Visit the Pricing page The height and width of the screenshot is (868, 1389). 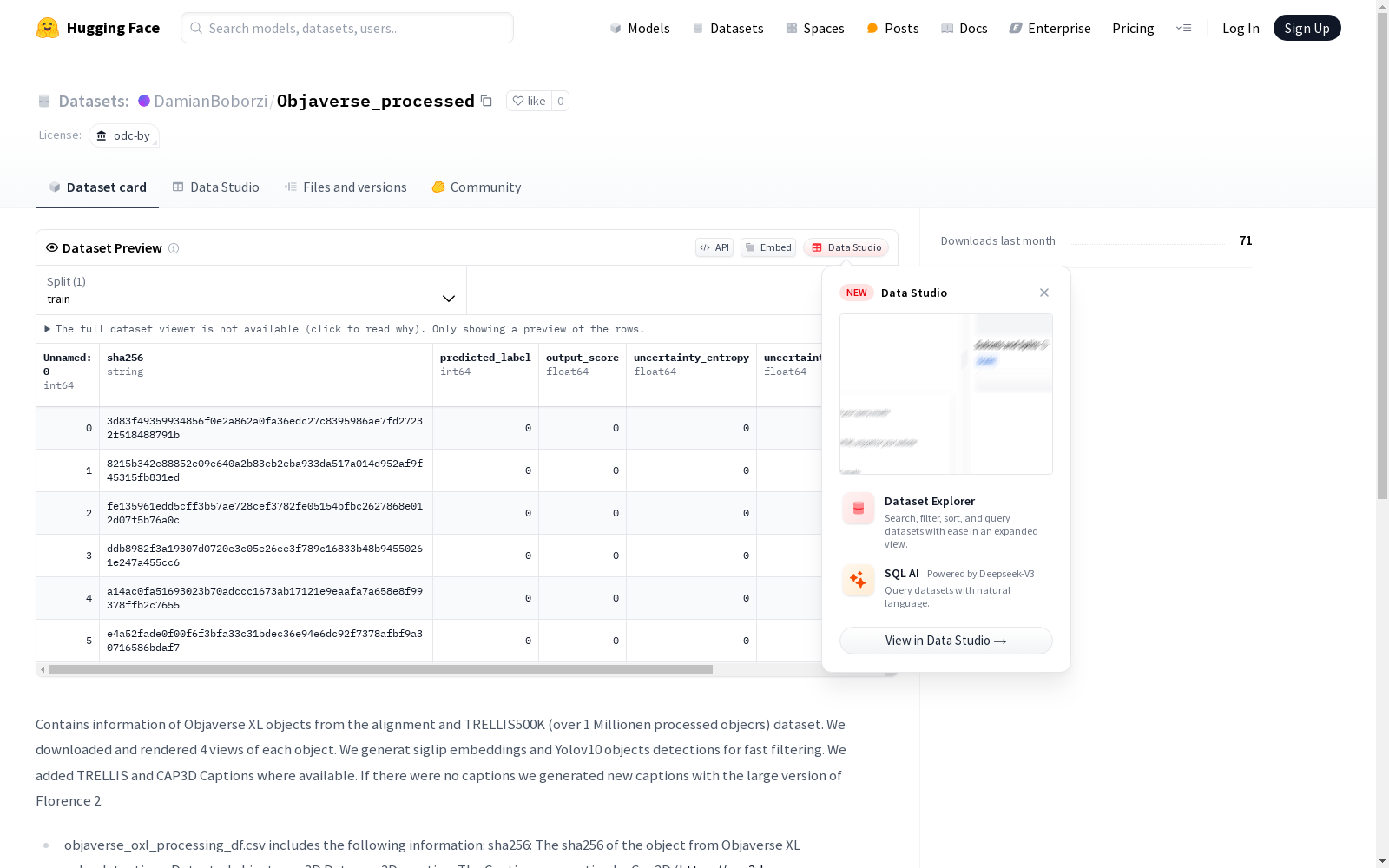(x=1133, y=28)
